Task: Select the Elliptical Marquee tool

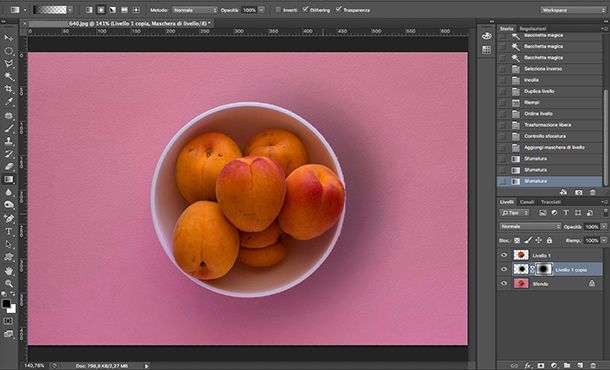Action: [x=9, y=51]
